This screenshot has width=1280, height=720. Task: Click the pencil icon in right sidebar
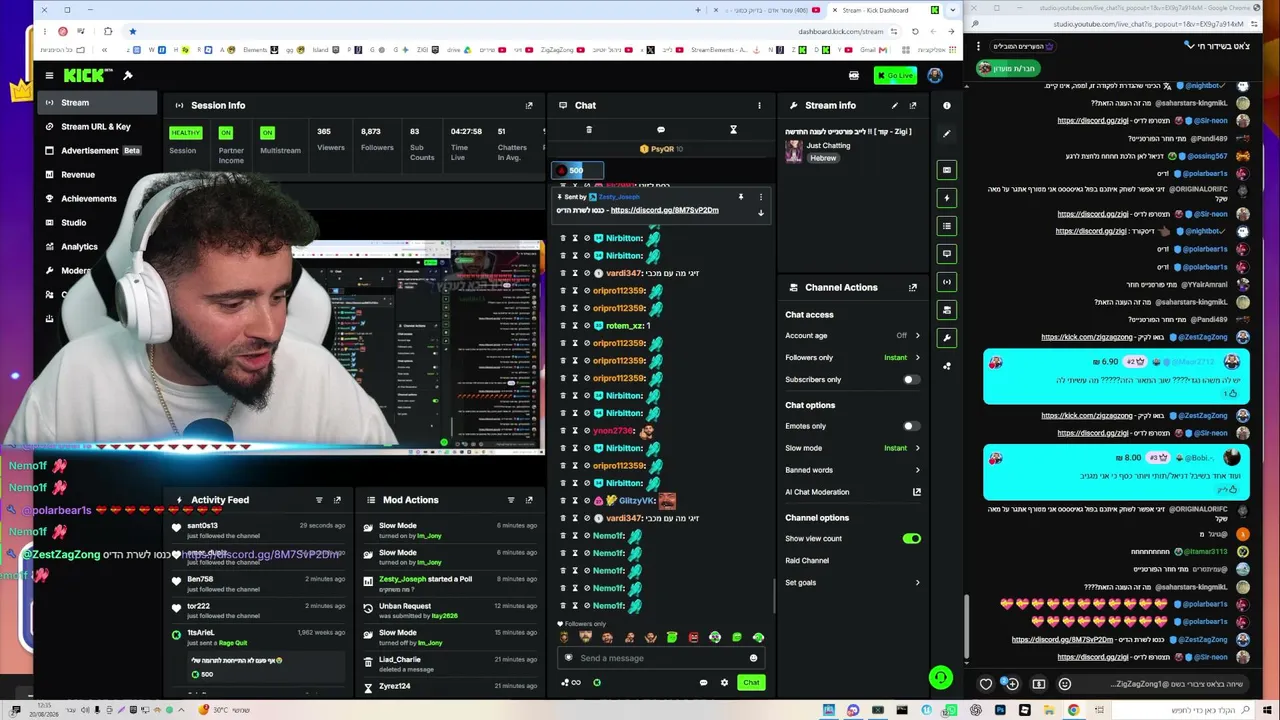coord(946,133)
